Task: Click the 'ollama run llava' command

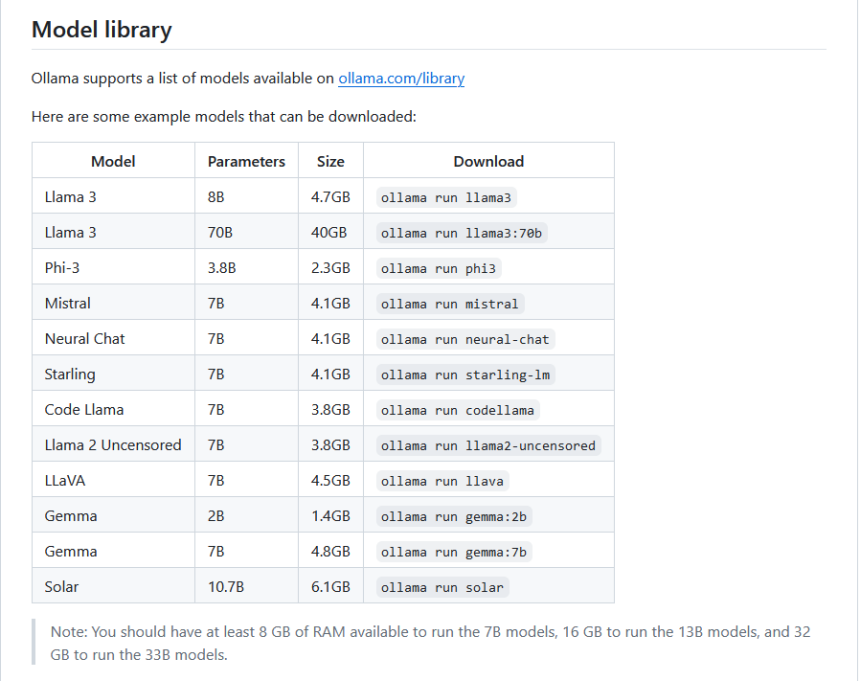Action: click(442, 481)
